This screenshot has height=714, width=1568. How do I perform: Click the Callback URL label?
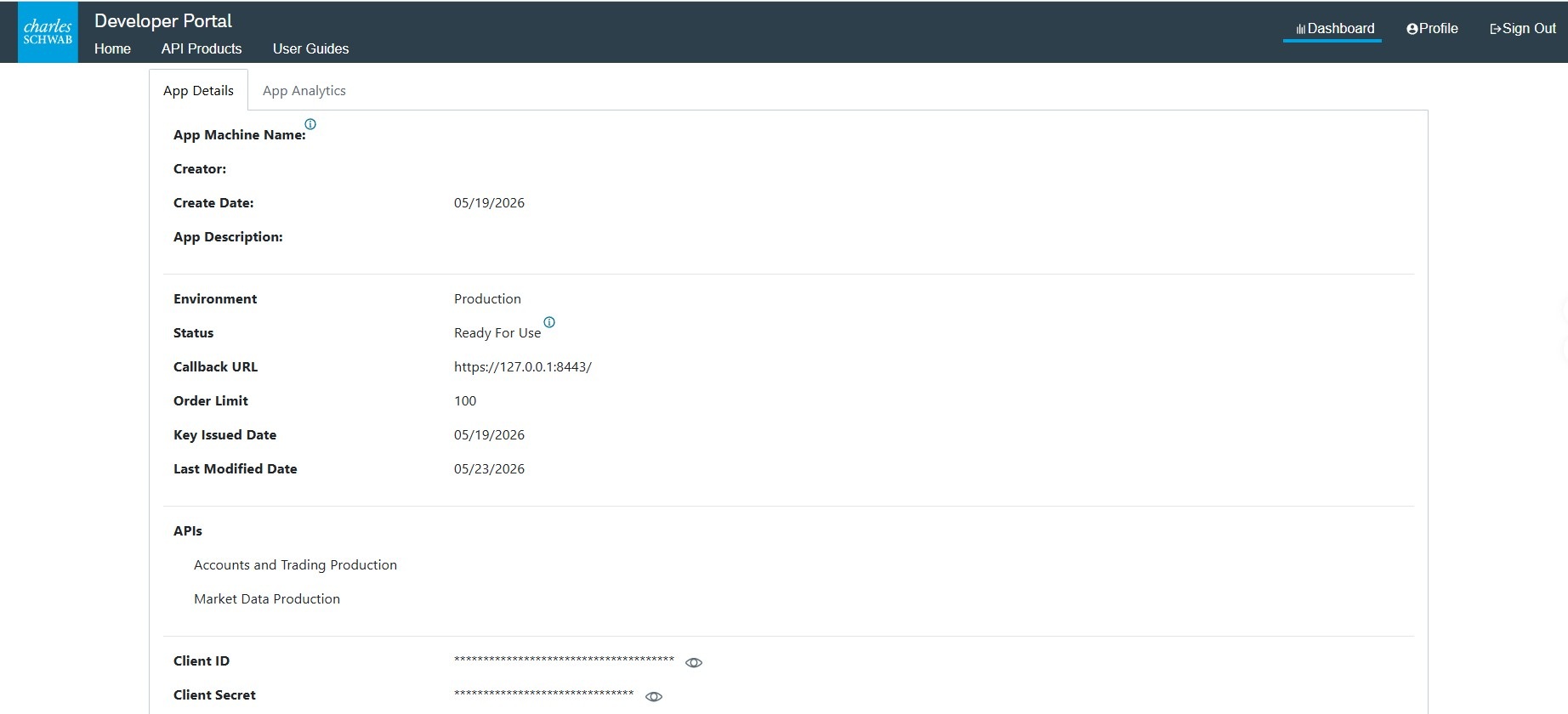coord(215,367)
